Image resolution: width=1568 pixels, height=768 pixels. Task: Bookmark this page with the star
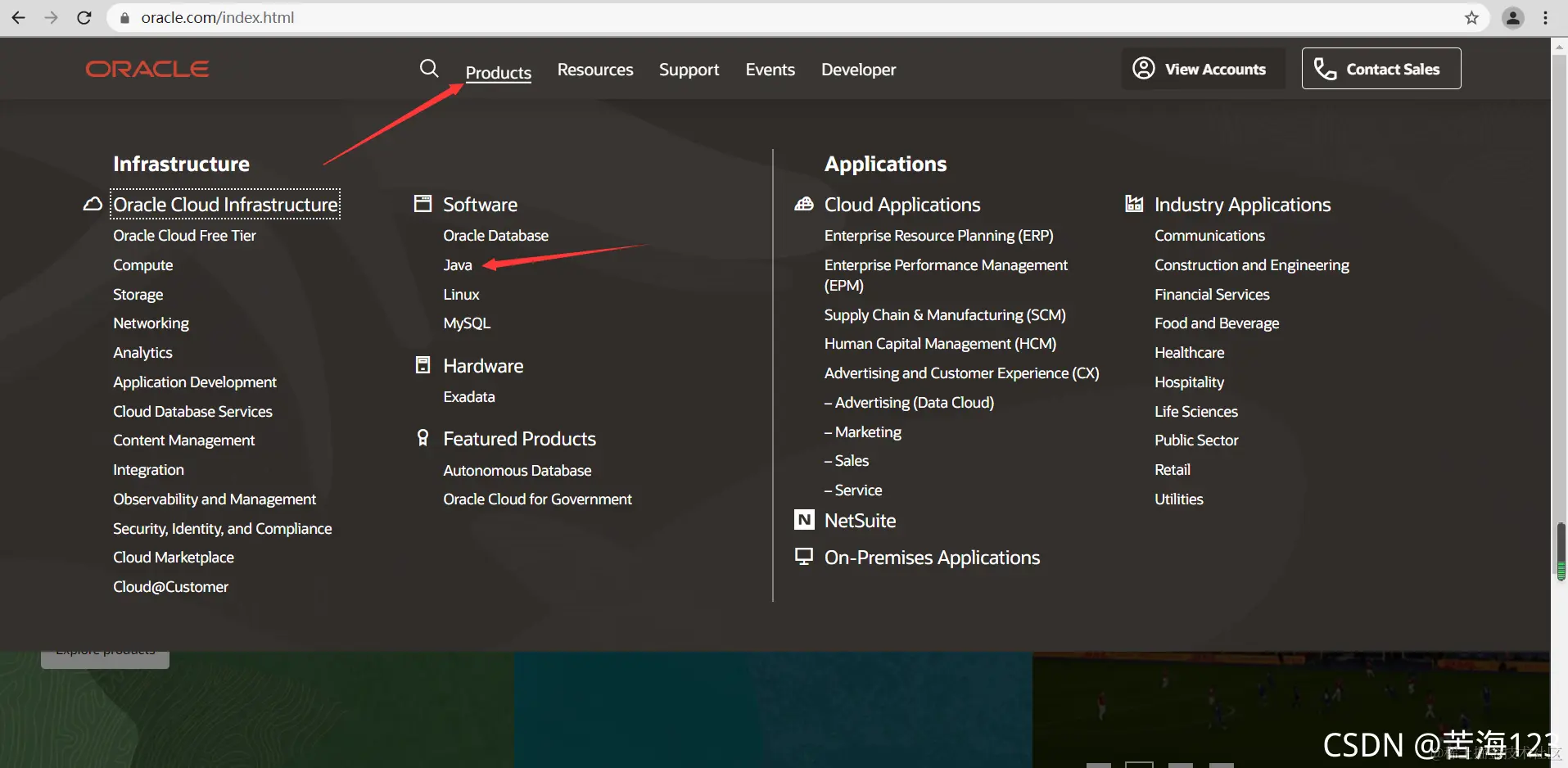tap(1471, 17)
